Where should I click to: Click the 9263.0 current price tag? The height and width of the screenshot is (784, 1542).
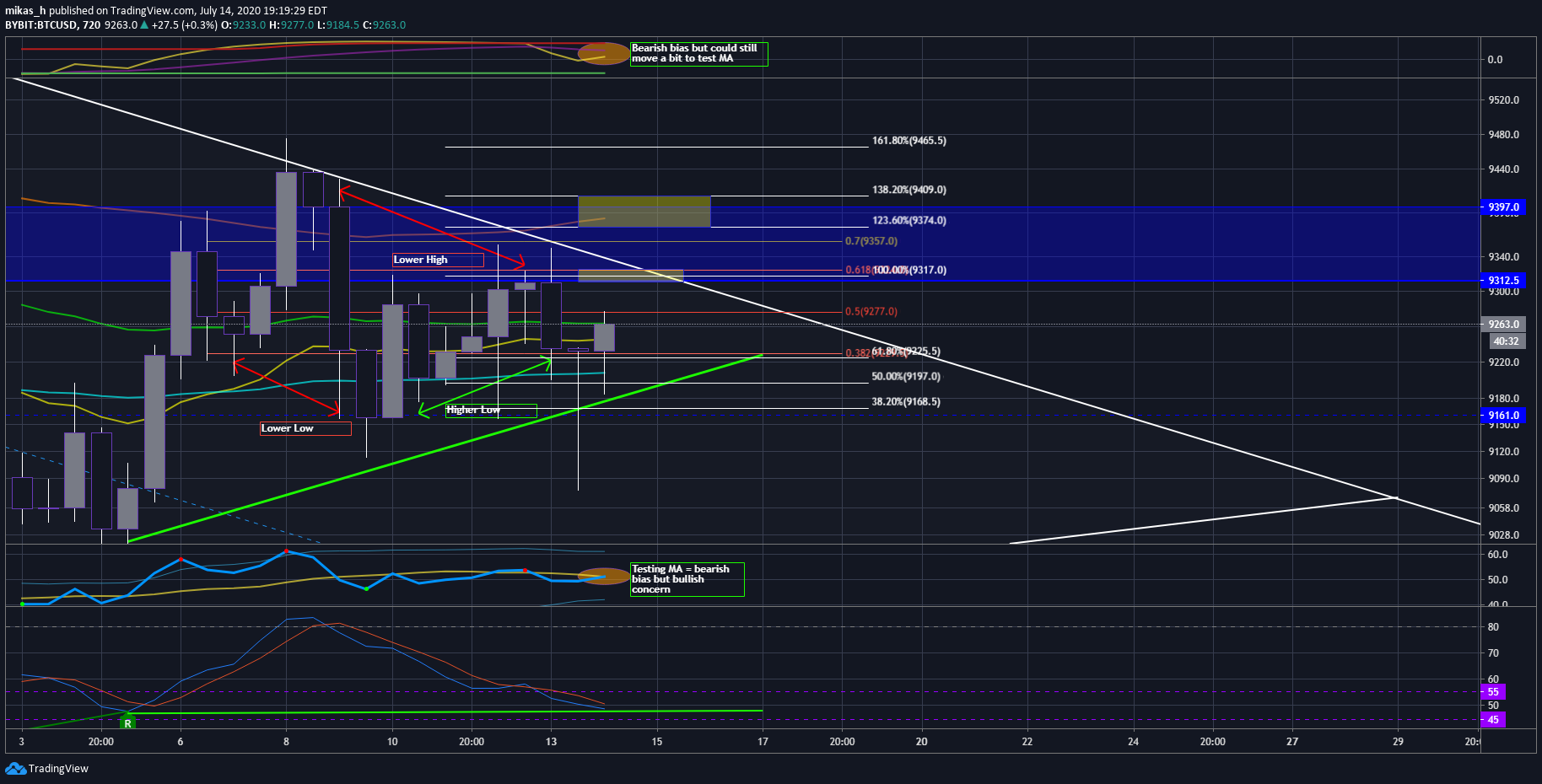click(x=1502, y=324)
